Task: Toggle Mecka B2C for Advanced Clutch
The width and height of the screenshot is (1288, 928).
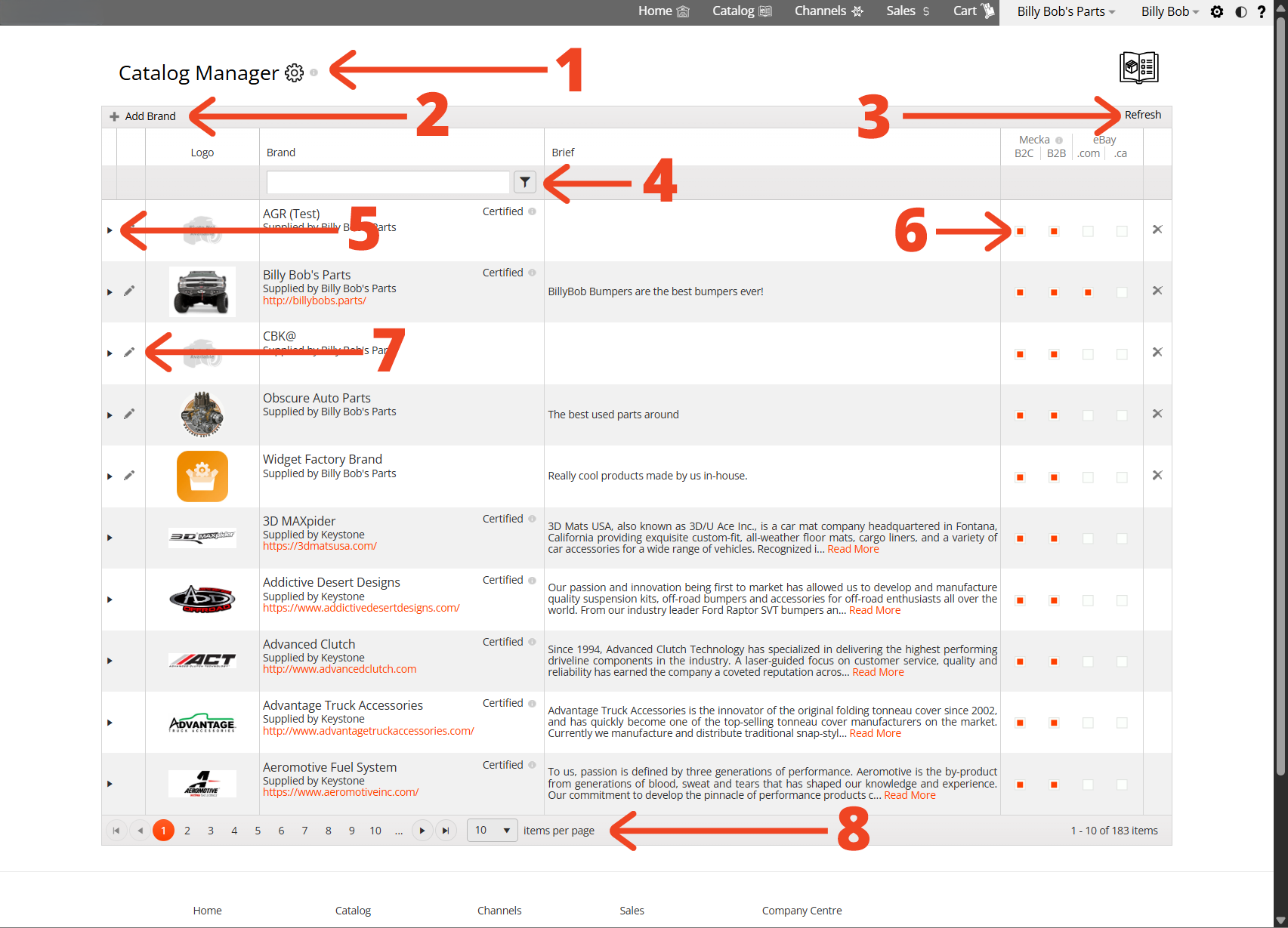Action: pyautogui.click(x=1020, y=661)
